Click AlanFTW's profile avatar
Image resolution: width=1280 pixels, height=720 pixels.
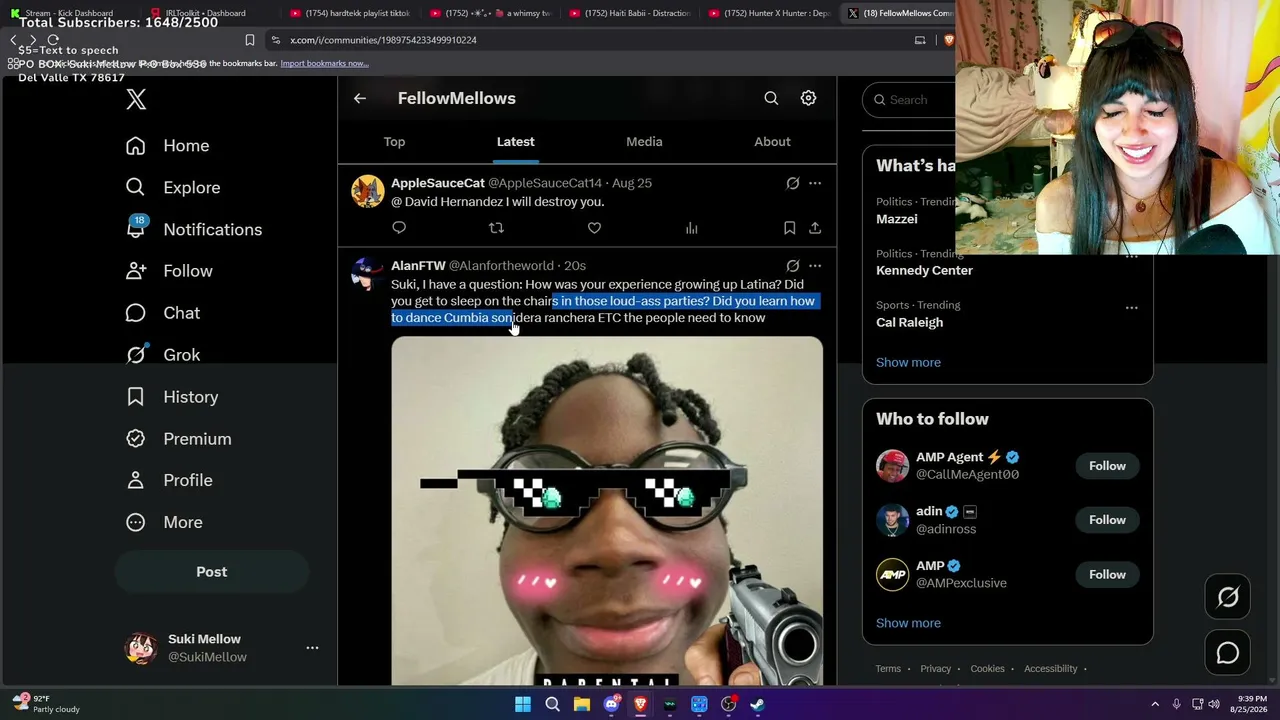pyautogui.click(x=367, y=274)
